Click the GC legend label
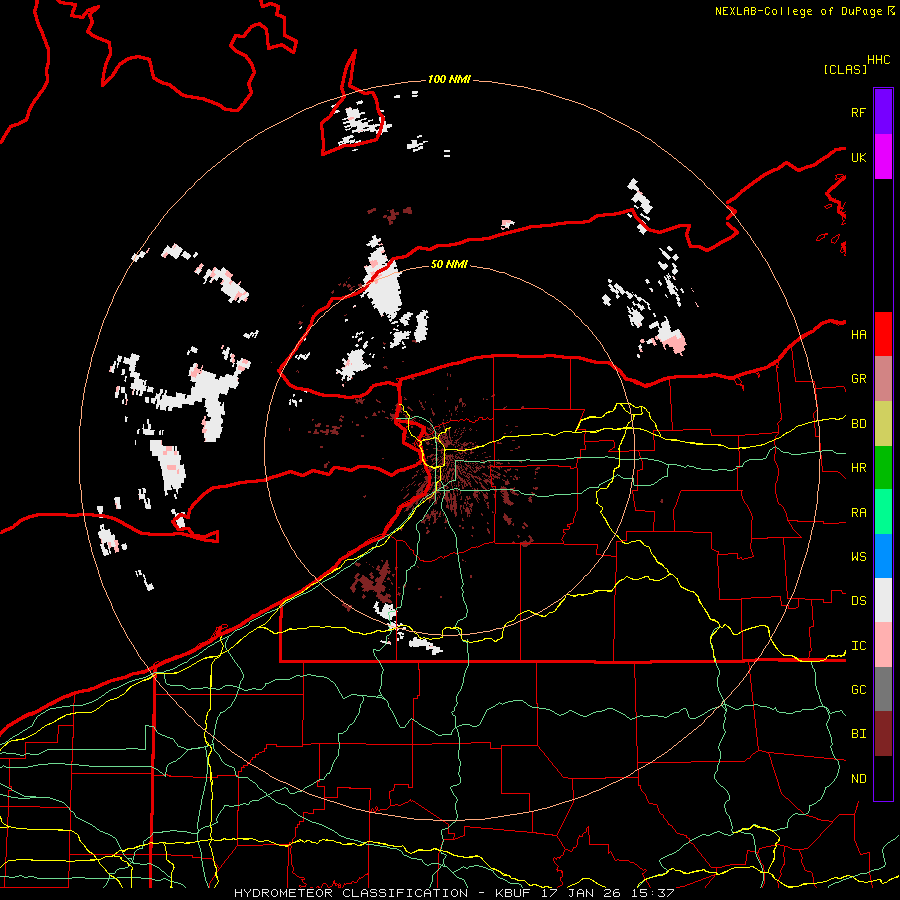The image size is (900, 900). tap(858, 689)
